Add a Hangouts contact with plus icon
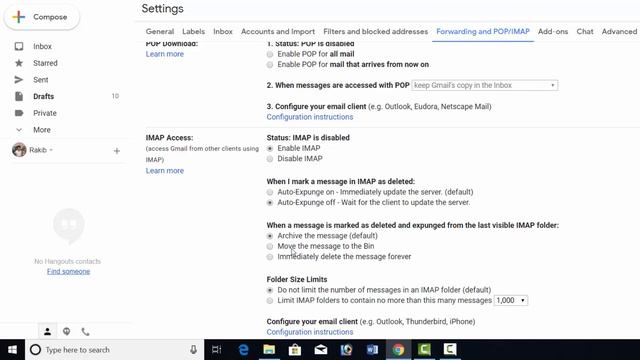 point(117,151)
